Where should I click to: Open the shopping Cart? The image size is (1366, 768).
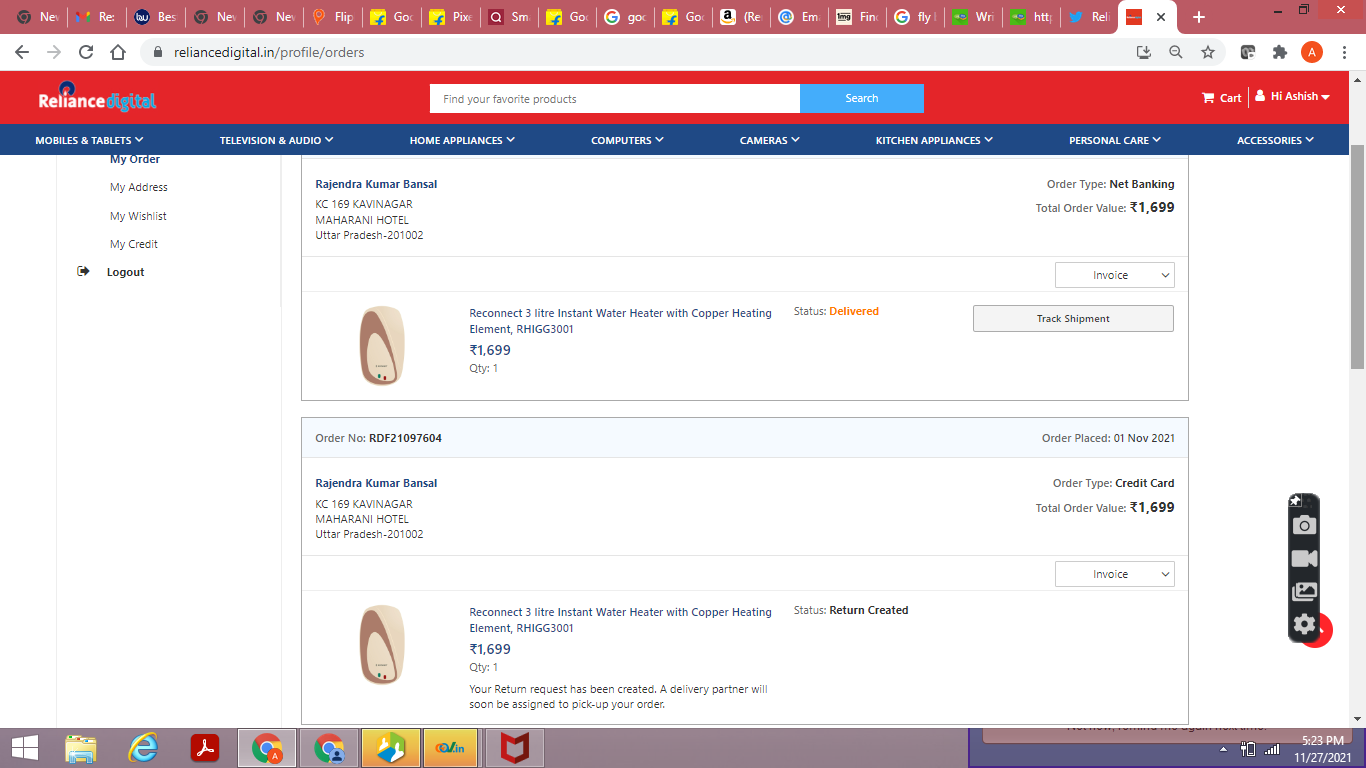[x=1221, y=98]
